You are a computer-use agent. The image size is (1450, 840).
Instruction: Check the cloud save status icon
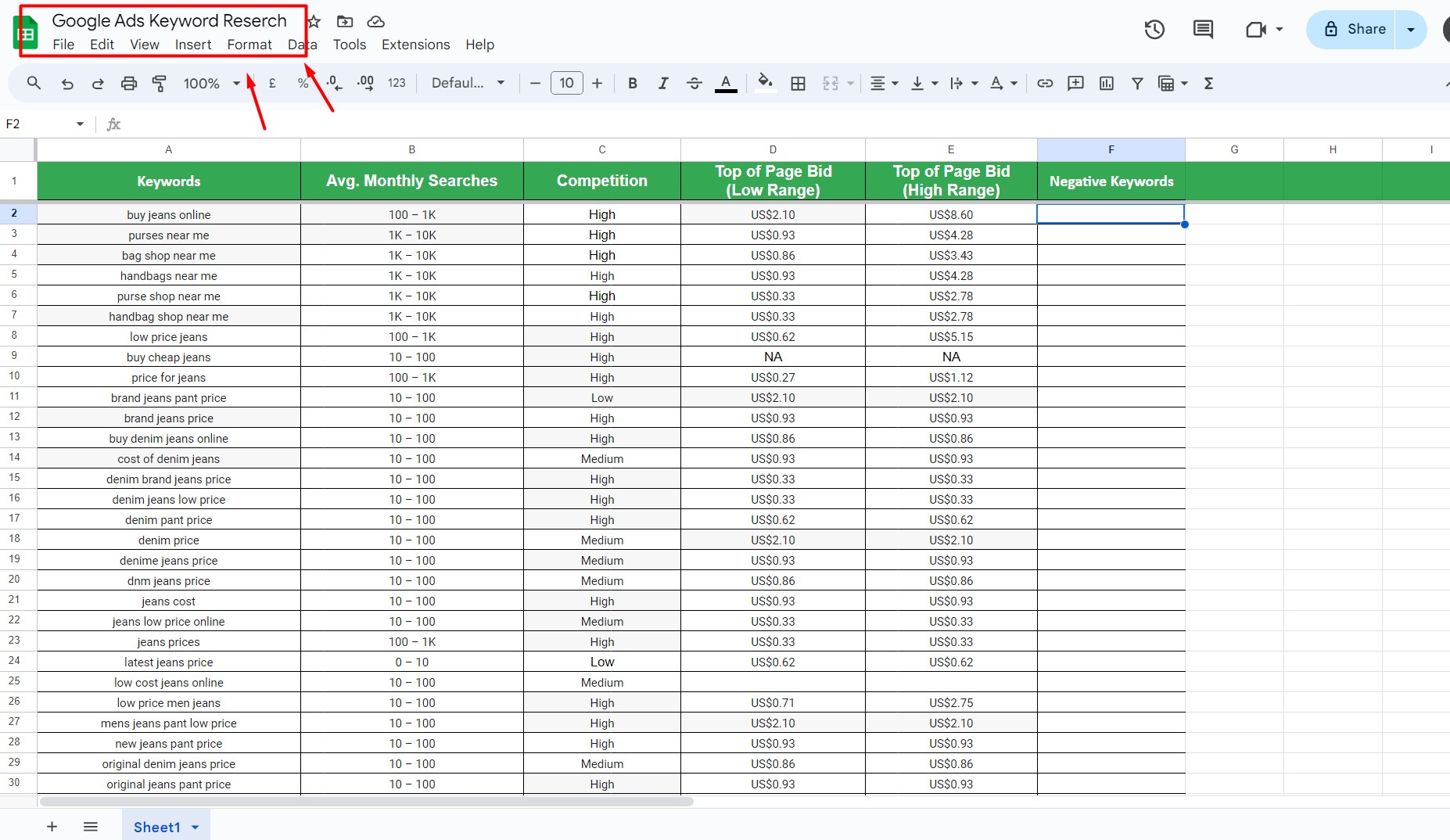pos(376,21)
